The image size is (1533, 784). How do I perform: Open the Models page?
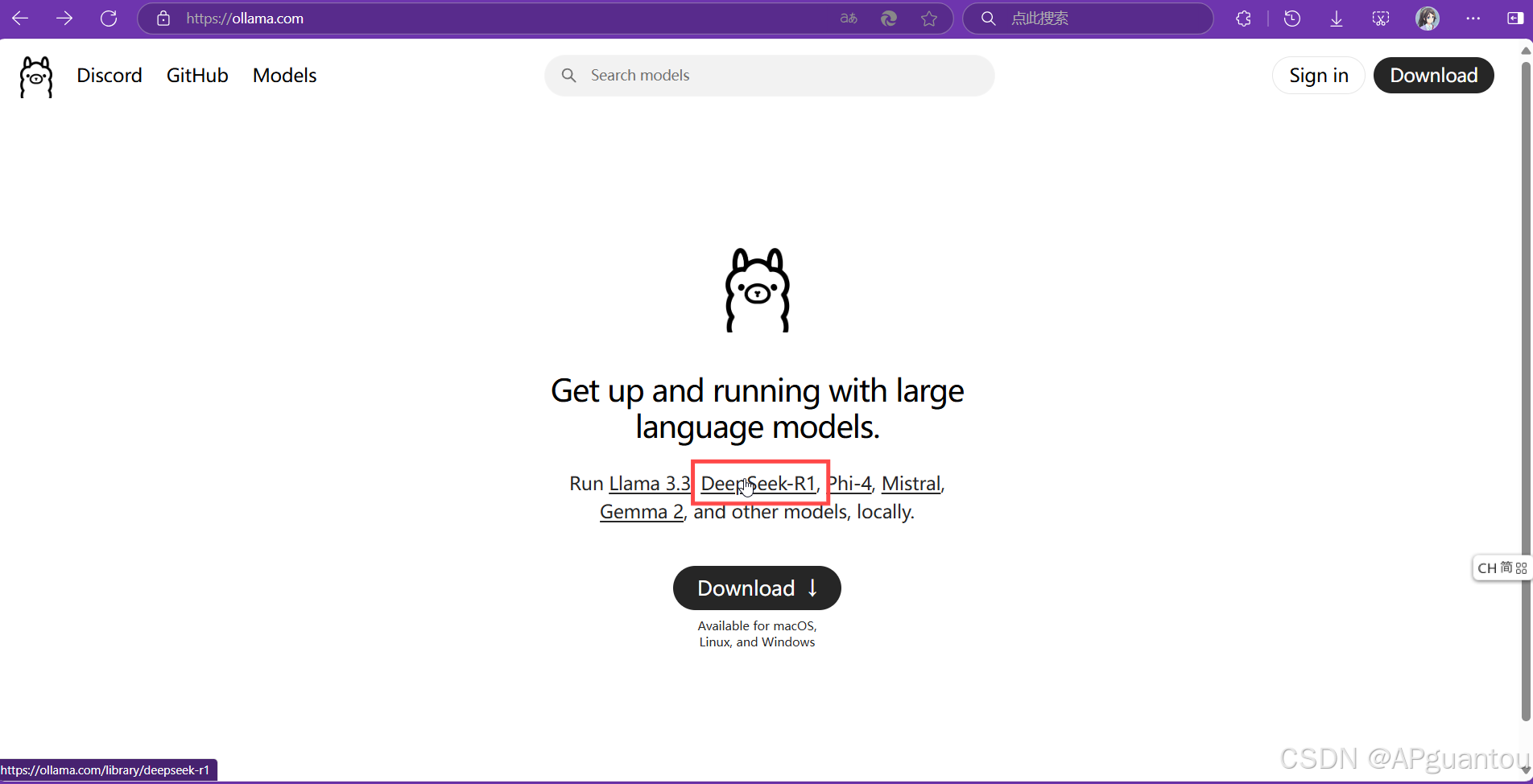point(284,75)
